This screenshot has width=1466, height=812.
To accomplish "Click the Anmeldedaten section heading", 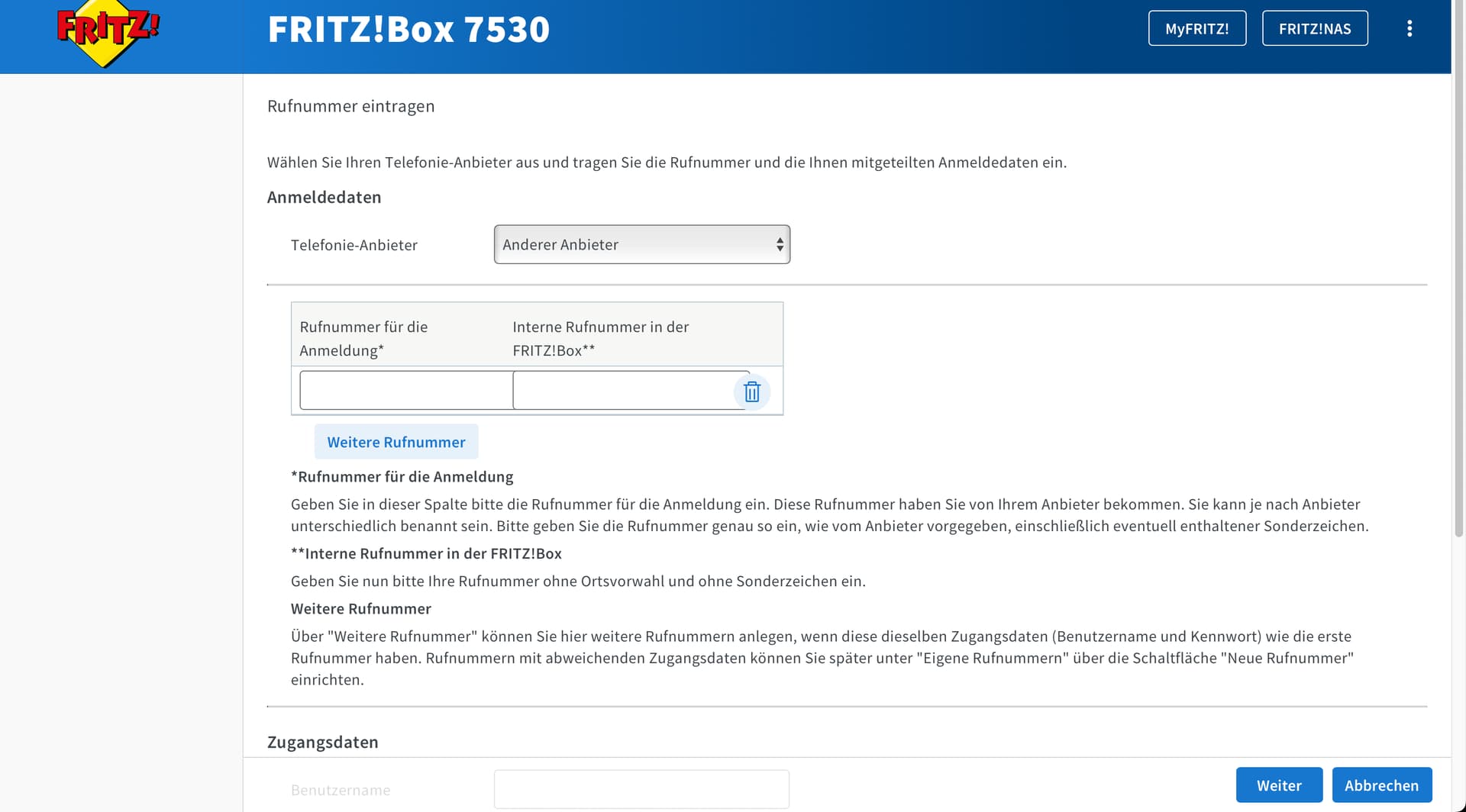I will click(324, 197).
